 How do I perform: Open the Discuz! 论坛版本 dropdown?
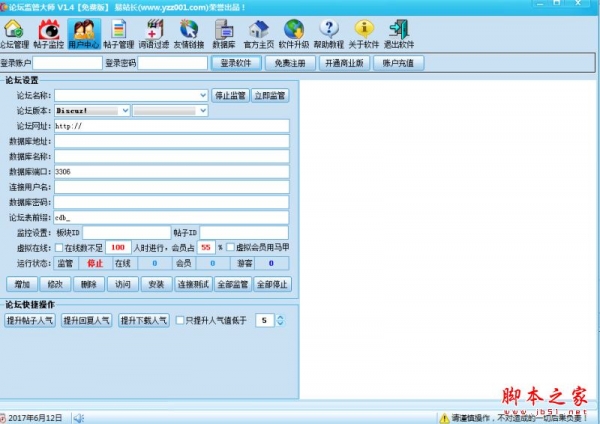125,111
